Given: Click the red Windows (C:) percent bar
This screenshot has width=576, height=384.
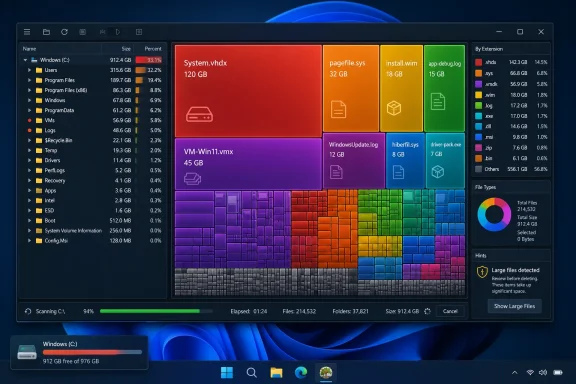Looking at the screenshot, I should pyautogui.click(x=149, y=60).
